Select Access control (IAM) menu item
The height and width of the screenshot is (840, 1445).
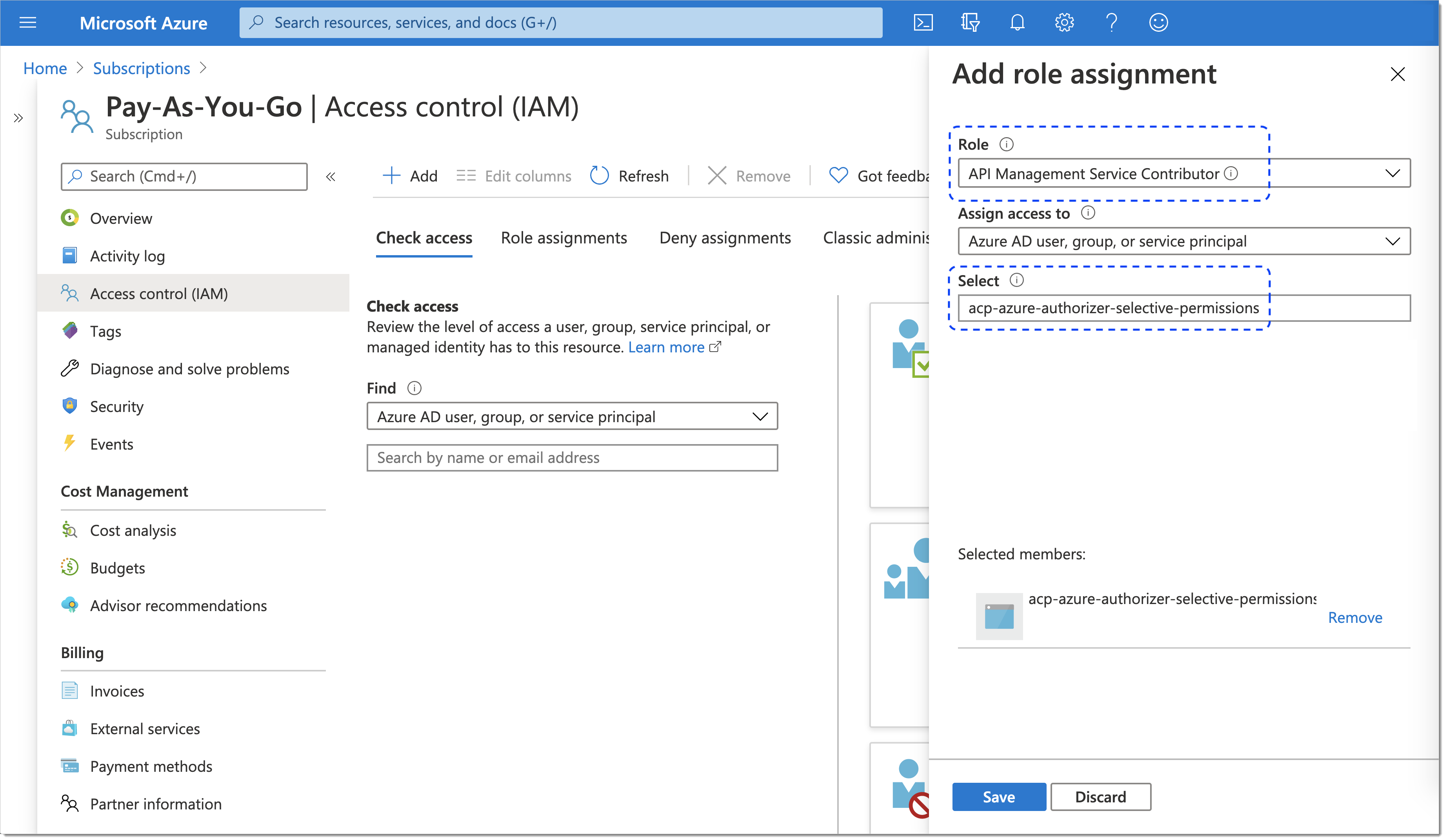point(194,294)
